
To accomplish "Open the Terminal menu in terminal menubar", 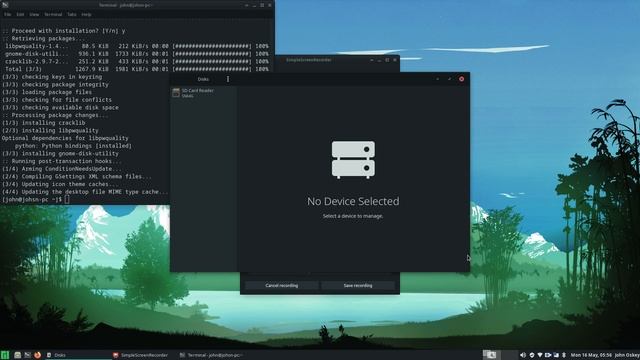I will click(53, 14).
